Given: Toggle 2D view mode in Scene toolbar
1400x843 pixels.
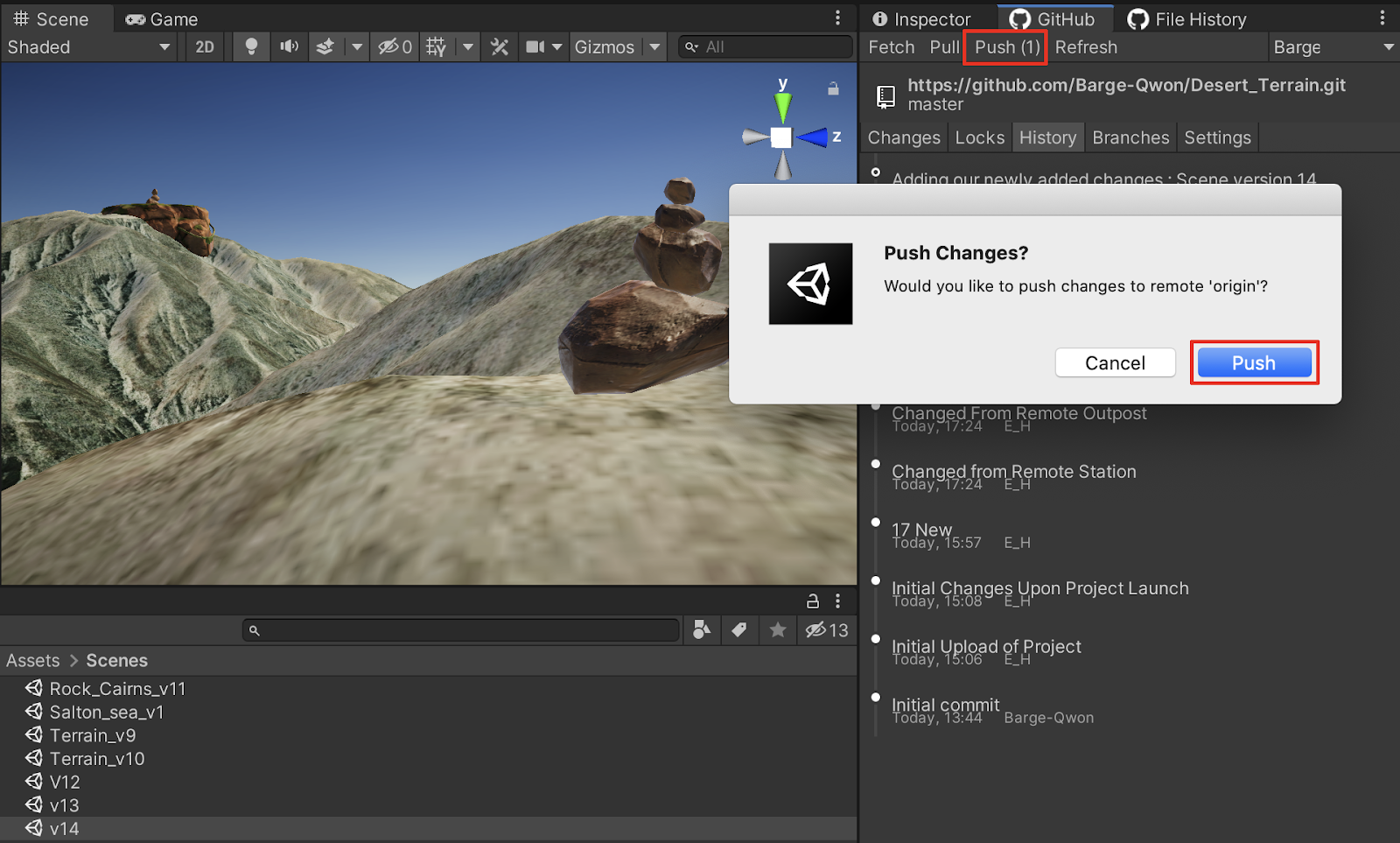Looking at the screenshot, I should [x=205, y=47].
